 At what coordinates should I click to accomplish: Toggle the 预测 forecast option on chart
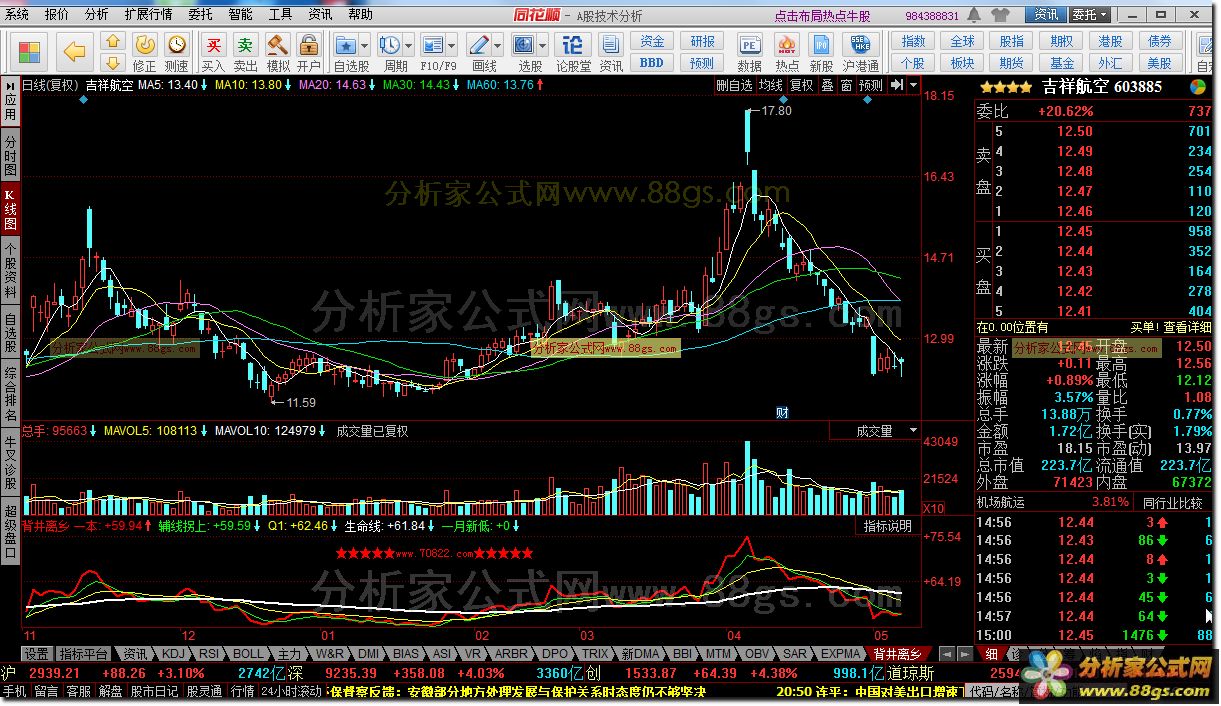coord(871,85)
